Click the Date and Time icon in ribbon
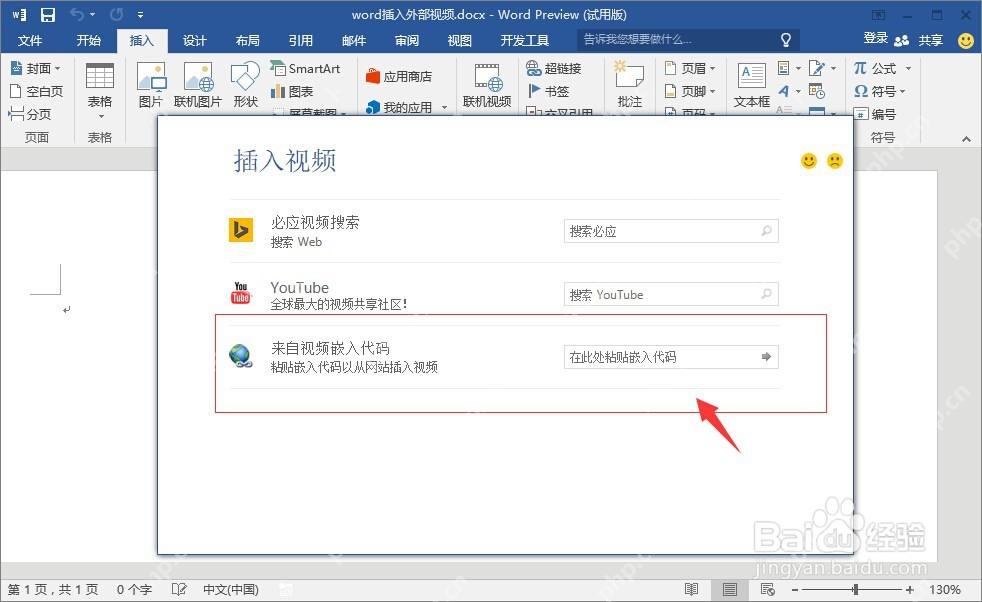 [x=817, y=91]
